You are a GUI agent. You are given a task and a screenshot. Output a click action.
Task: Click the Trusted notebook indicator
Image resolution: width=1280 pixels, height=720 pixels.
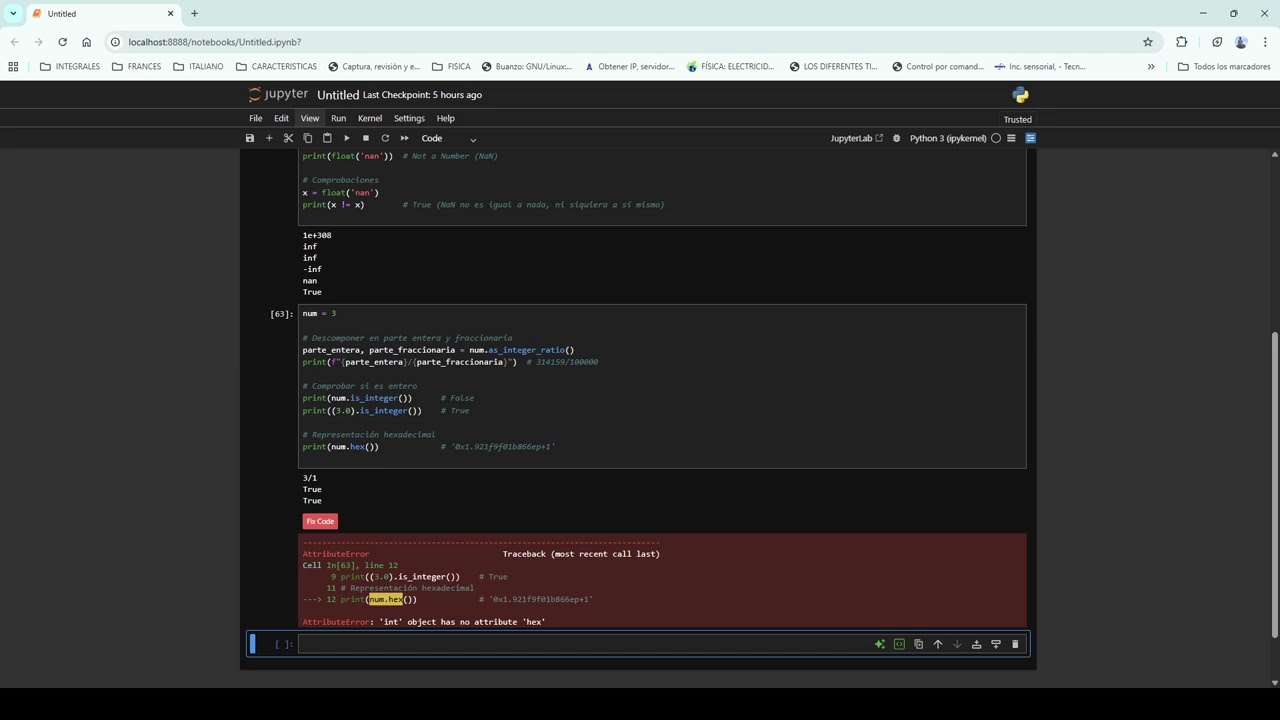[x=1018, y=119]
